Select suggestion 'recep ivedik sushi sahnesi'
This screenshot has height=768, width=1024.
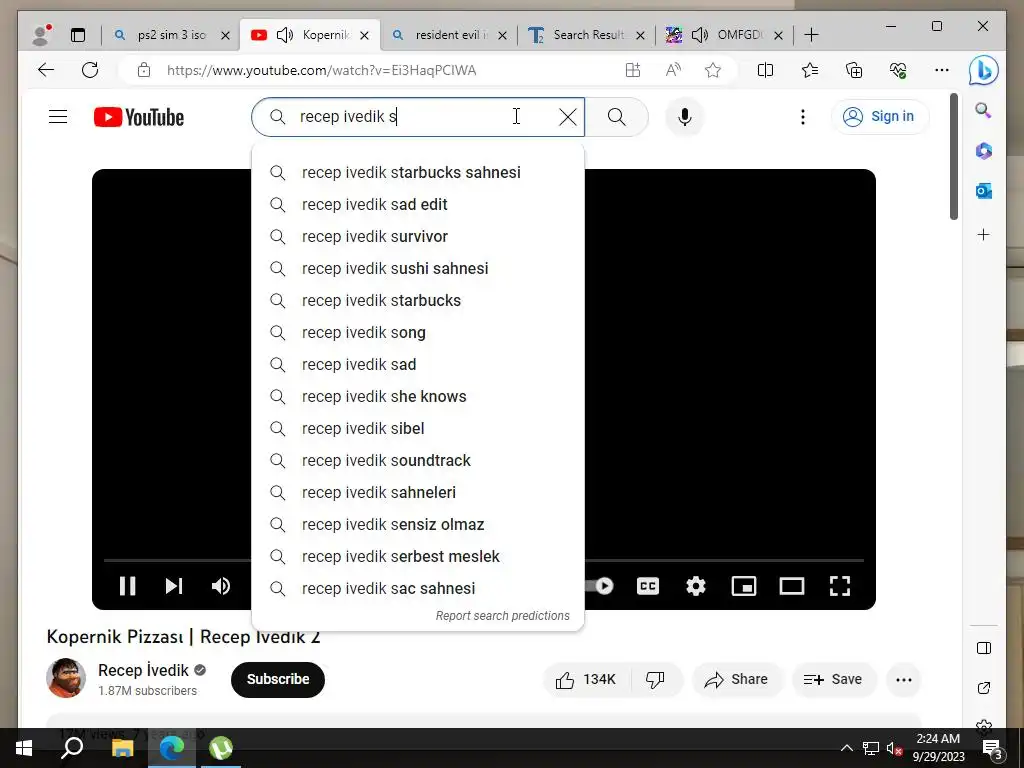418,268
